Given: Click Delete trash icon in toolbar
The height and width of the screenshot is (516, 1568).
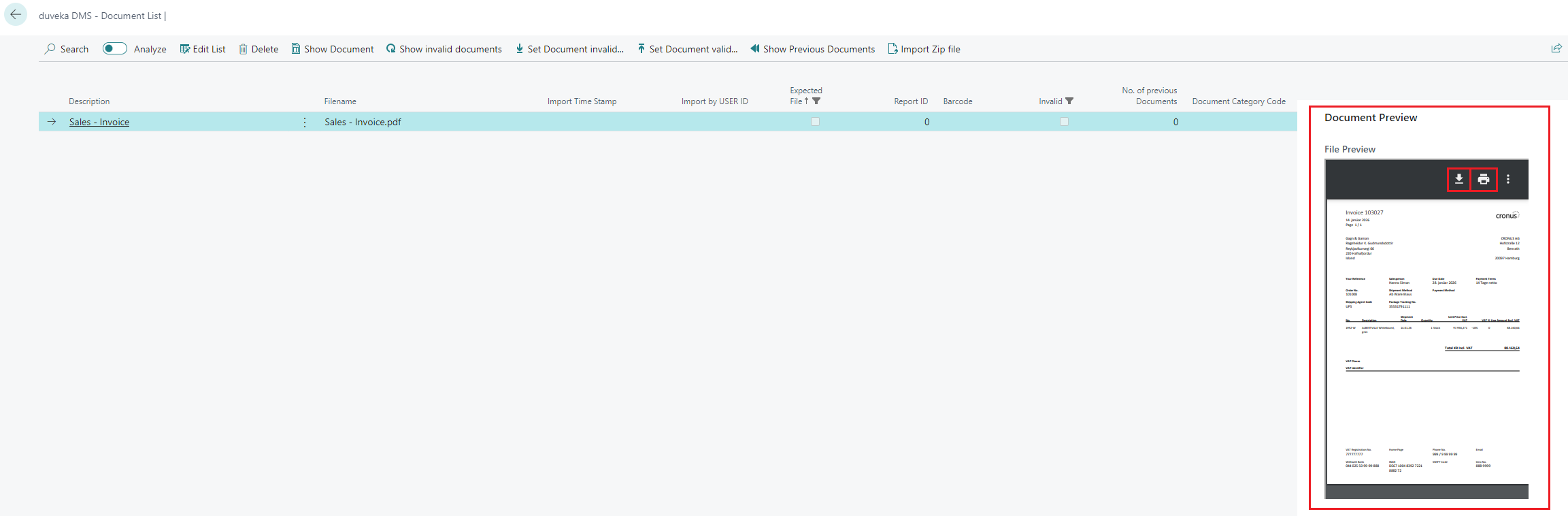Looking at the screenshot, I should 243,49.
